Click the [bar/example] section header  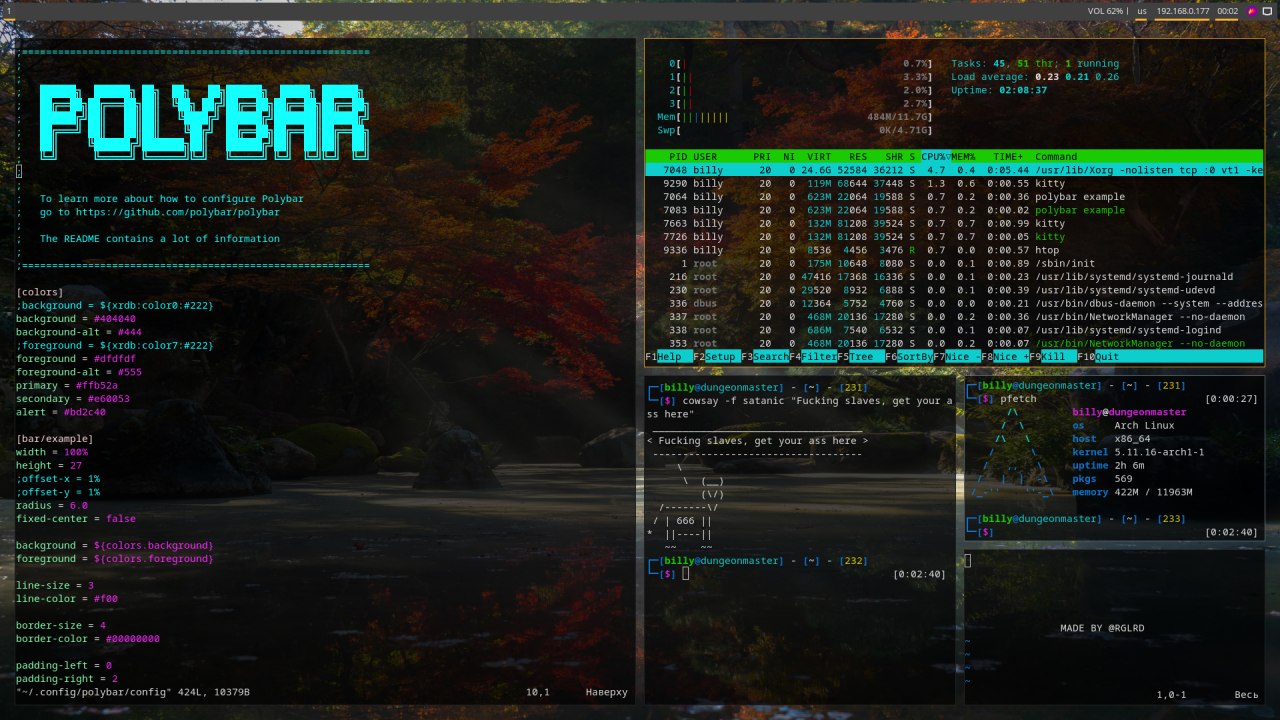54,438
